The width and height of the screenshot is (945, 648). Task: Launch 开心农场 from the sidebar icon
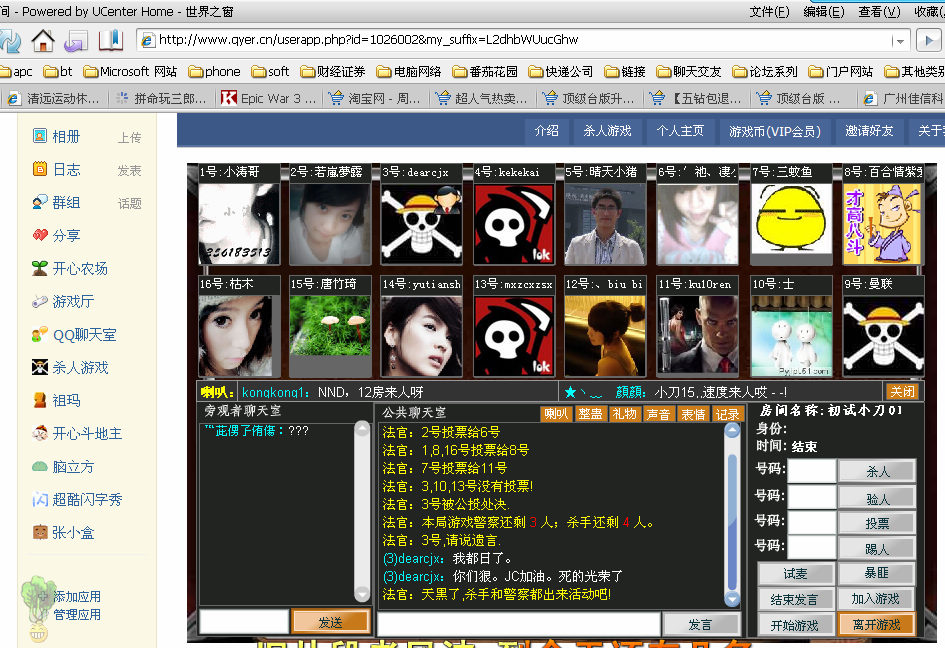[x=40, y=268]
